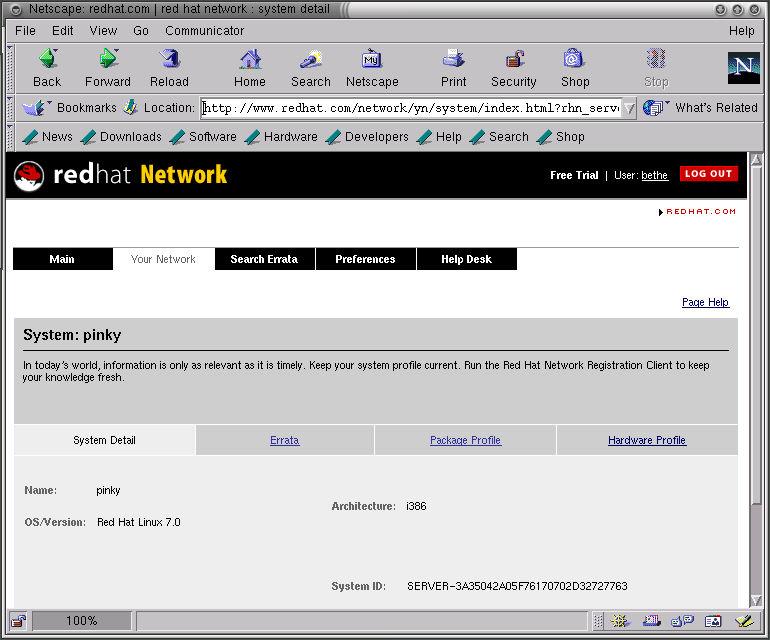Open the Communicator menu
Image resolution: width=770 pixels, height=640 pixels.
point(205,31)
